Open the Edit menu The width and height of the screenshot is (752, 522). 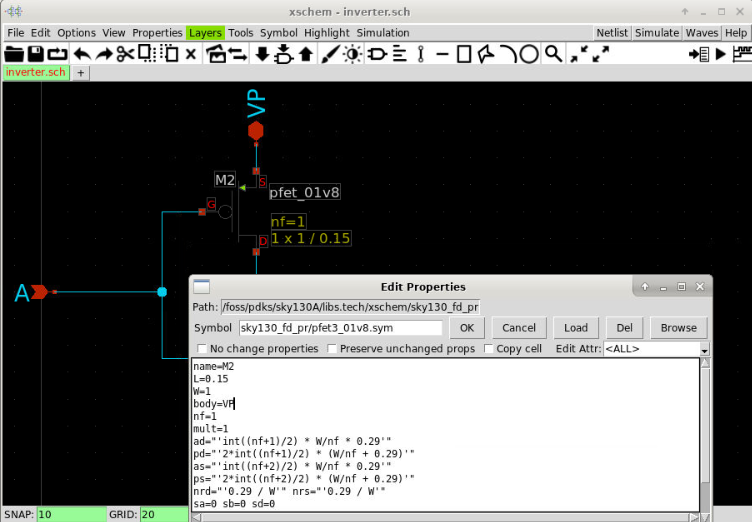40,33
